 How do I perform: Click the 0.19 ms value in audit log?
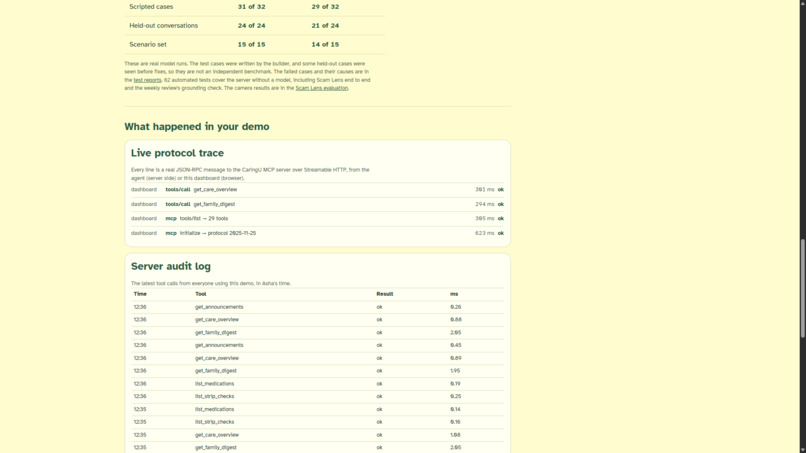455,384
